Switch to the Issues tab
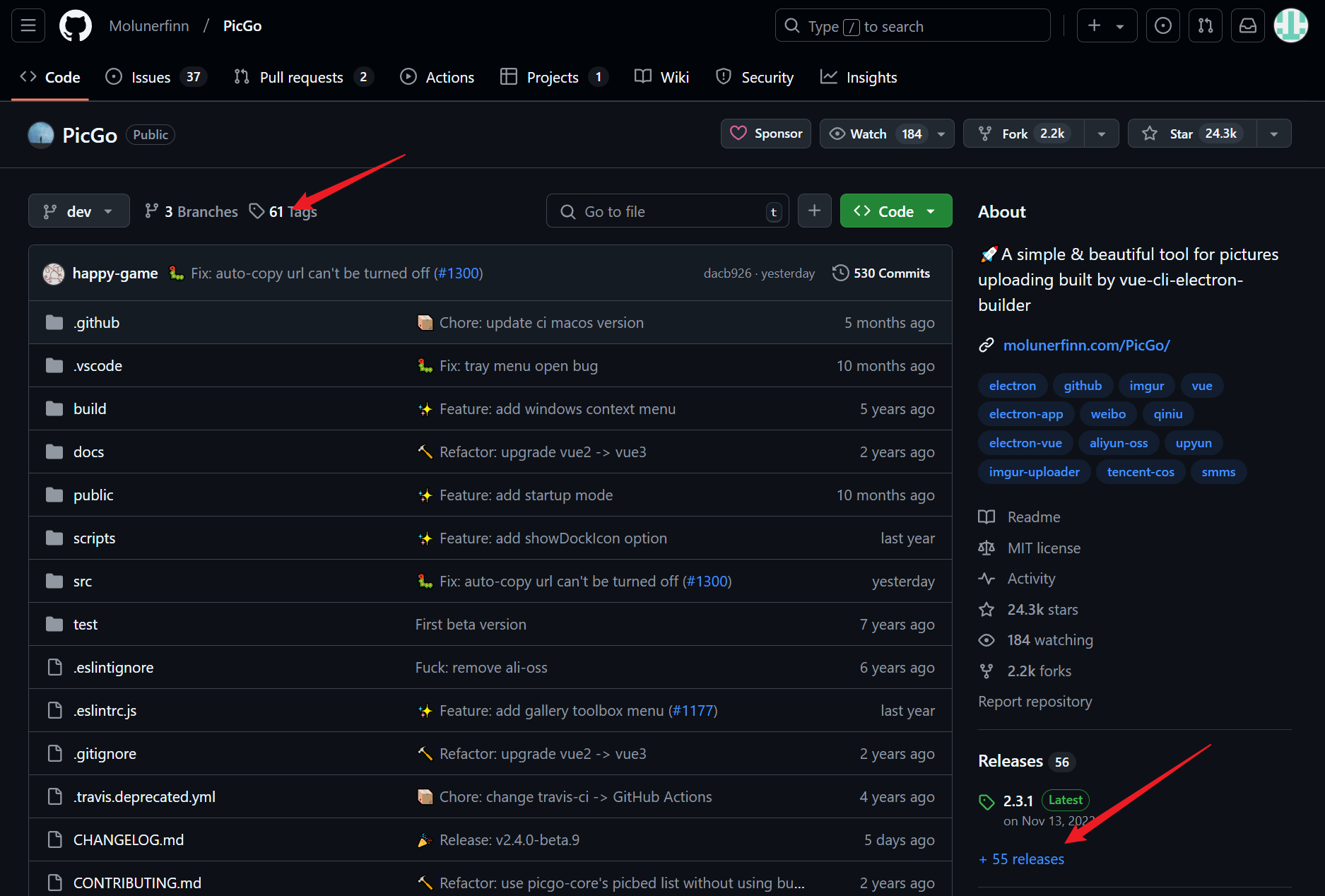 click(x=155, y=77)
